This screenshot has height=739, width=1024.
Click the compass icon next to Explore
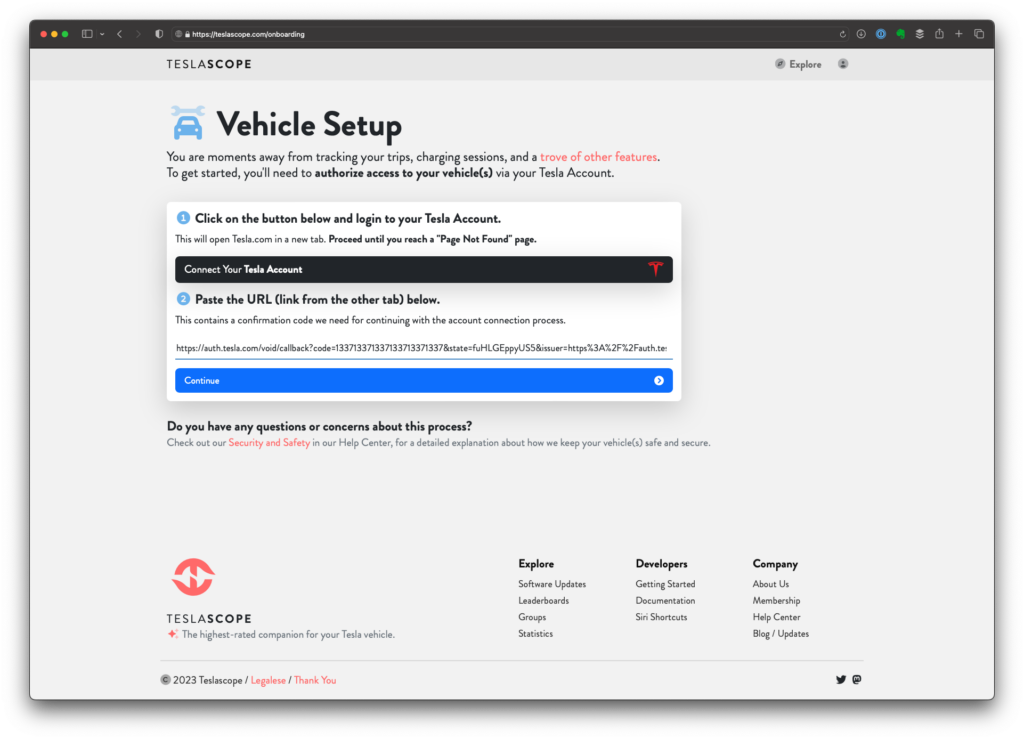coord(781,63)
